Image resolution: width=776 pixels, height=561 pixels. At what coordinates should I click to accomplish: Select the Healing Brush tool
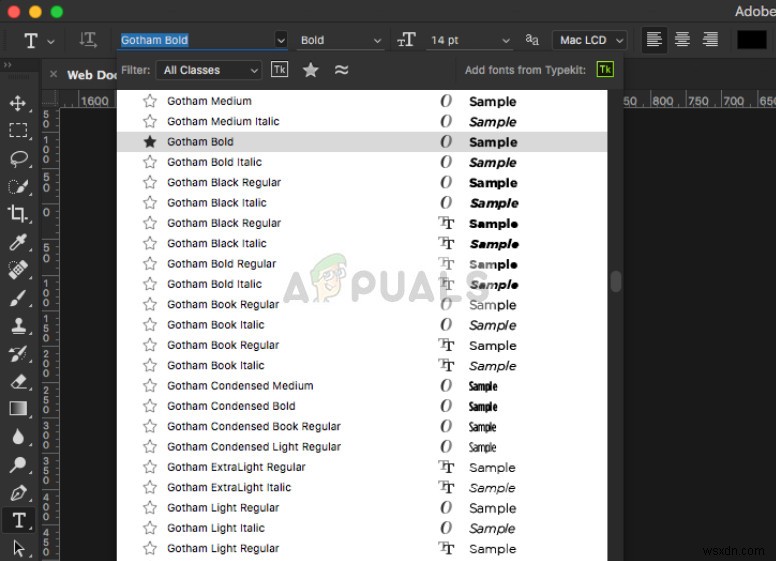click(x=18, y=270)
